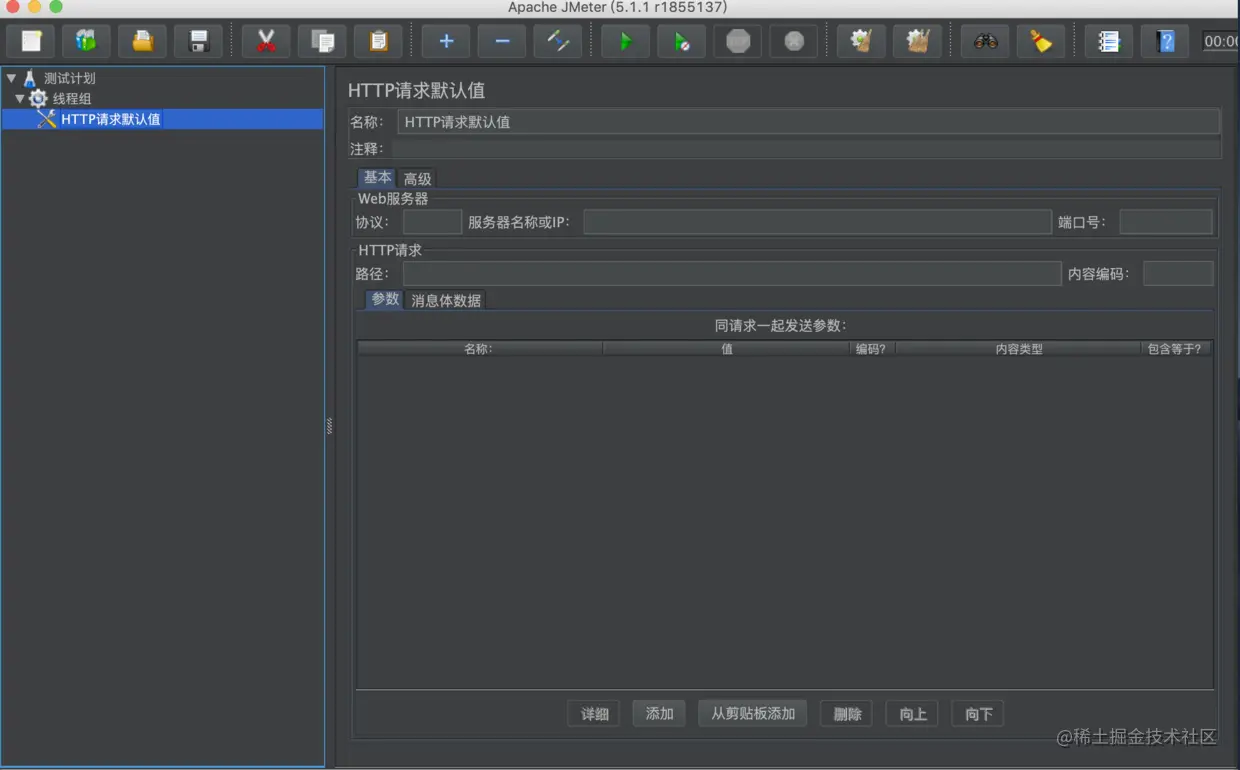Viewport: 1240px width, 770px height.
Task: Select the 测试计划 tree item
Action: 69,78
